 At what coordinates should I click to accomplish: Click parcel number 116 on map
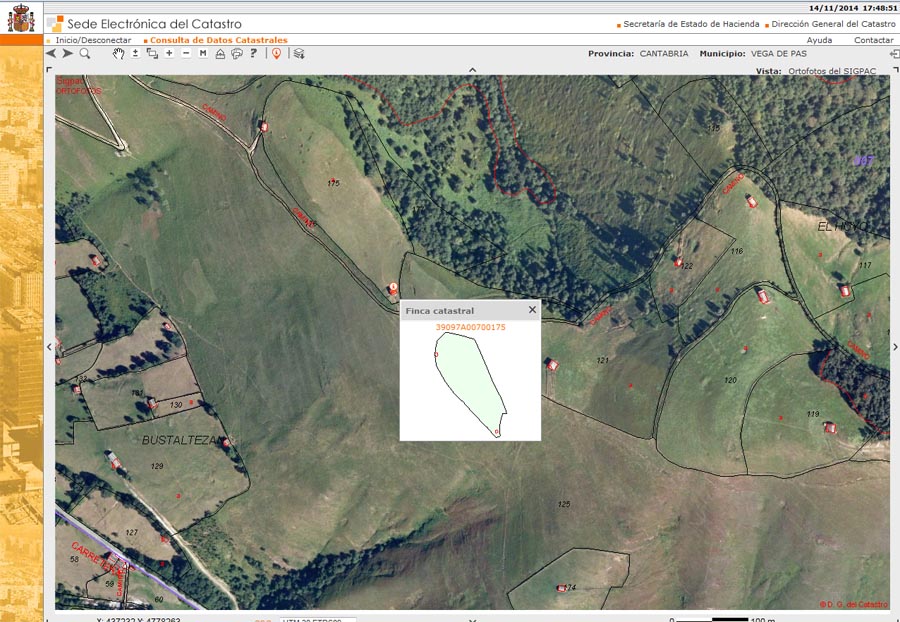(x=736, y=251)
